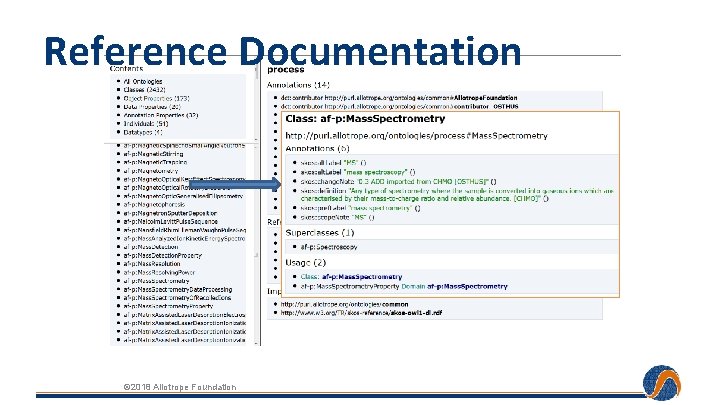The image size is (720, 405).
Task: Open the Annotation Properties contents link
Action: (x=161, y=115)
